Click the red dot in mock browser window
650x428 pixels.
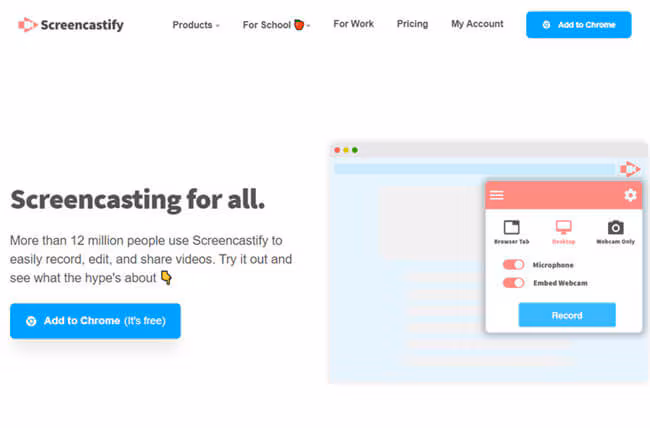click(x=337, y=150)
